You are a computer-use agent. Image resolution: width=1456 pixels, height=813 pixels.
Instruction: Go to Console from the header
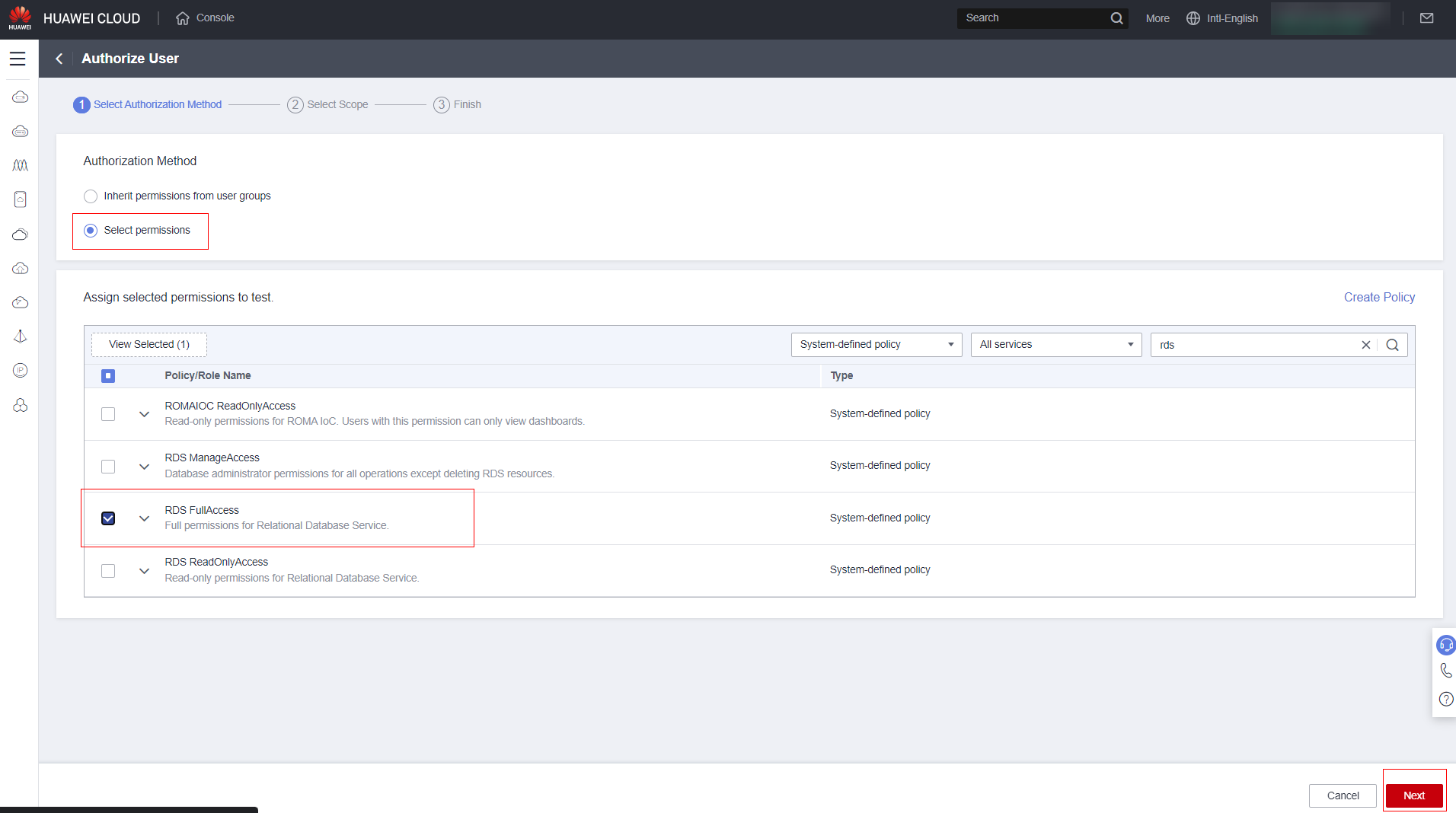point(205,18)
